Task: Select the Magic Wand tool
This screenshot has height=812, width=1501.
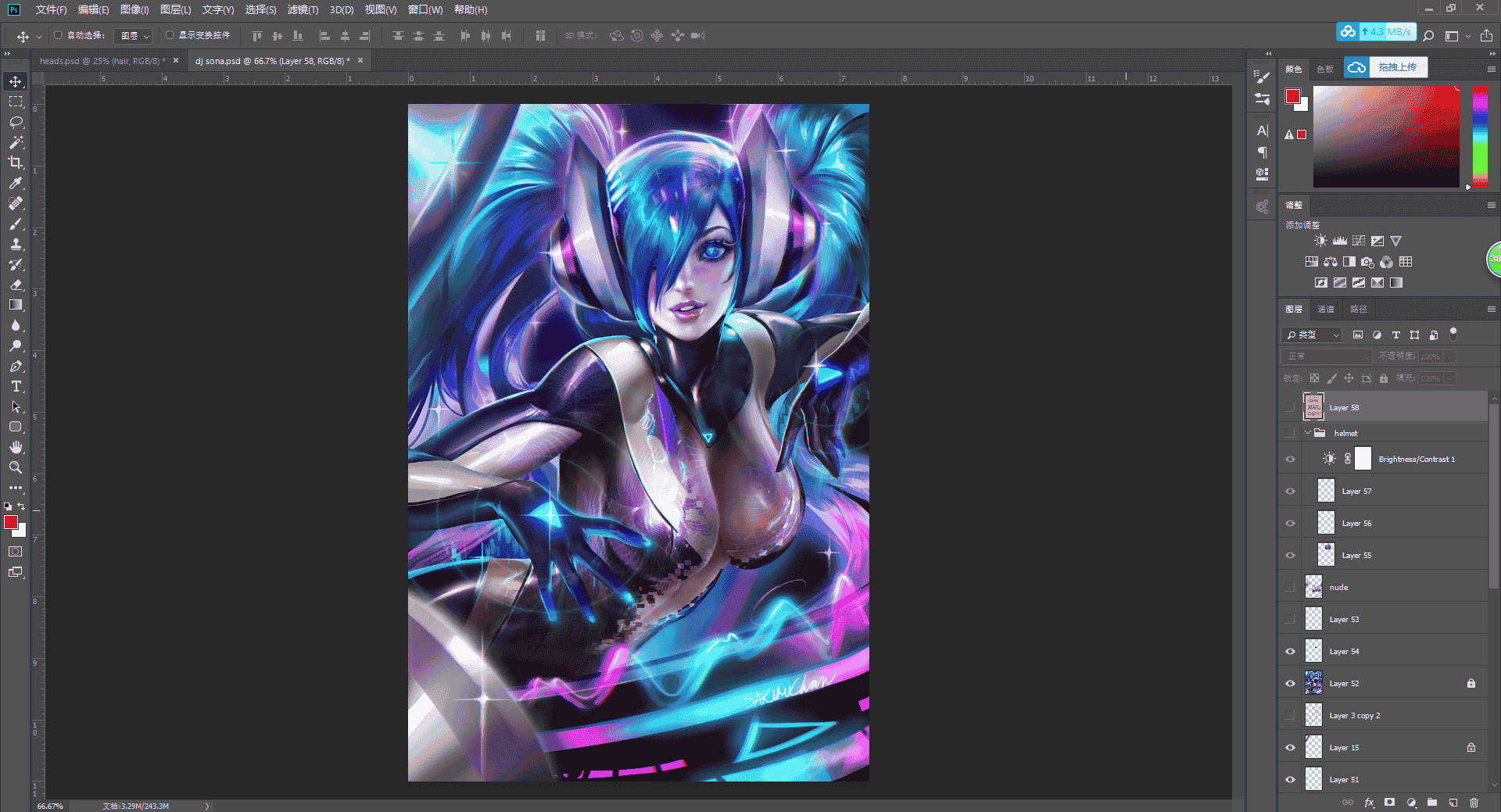Action: click(x=16, y=142)
